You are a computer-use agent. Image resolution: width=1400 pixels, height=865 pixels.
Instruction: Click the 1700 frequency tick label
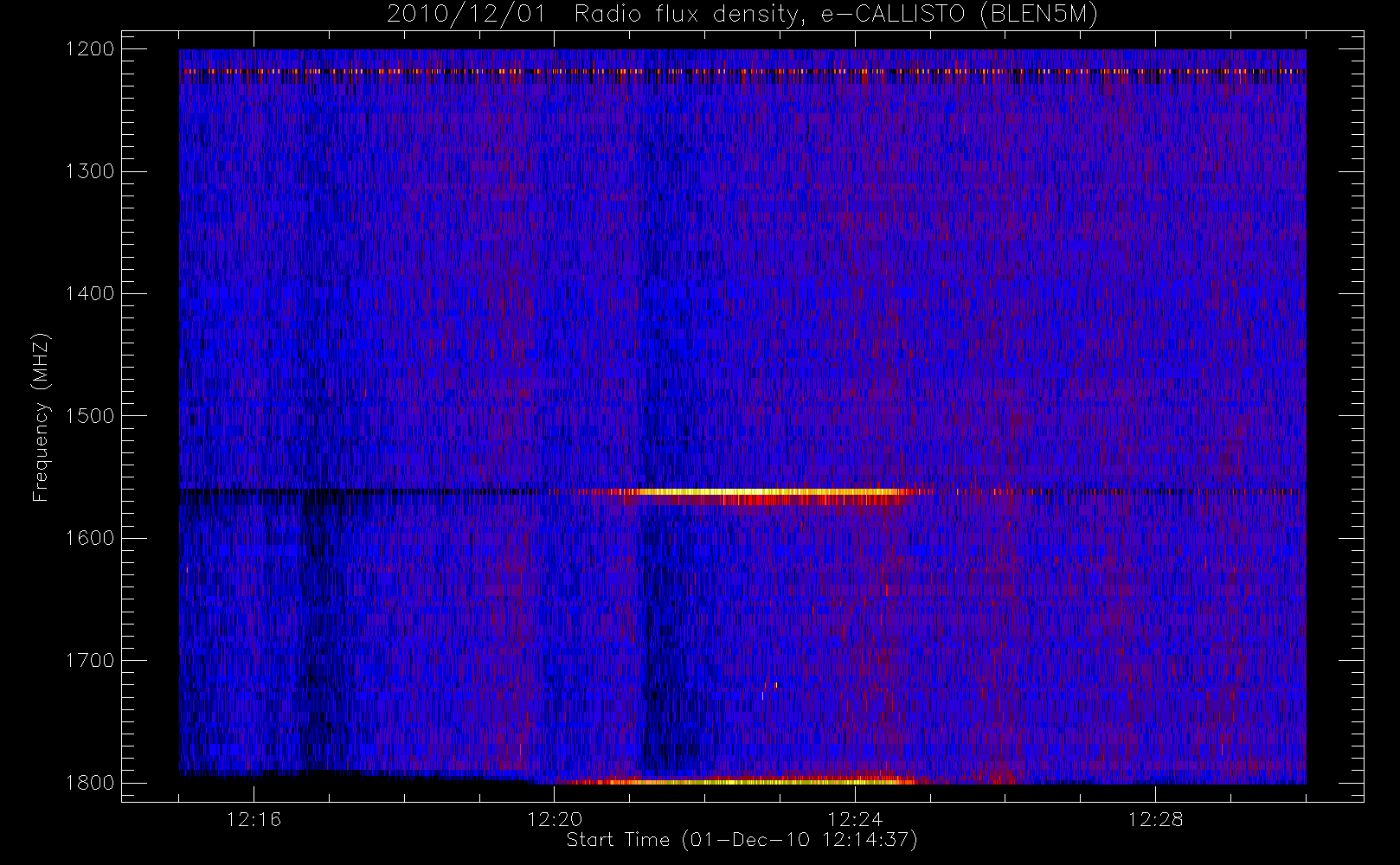(90, 661)
